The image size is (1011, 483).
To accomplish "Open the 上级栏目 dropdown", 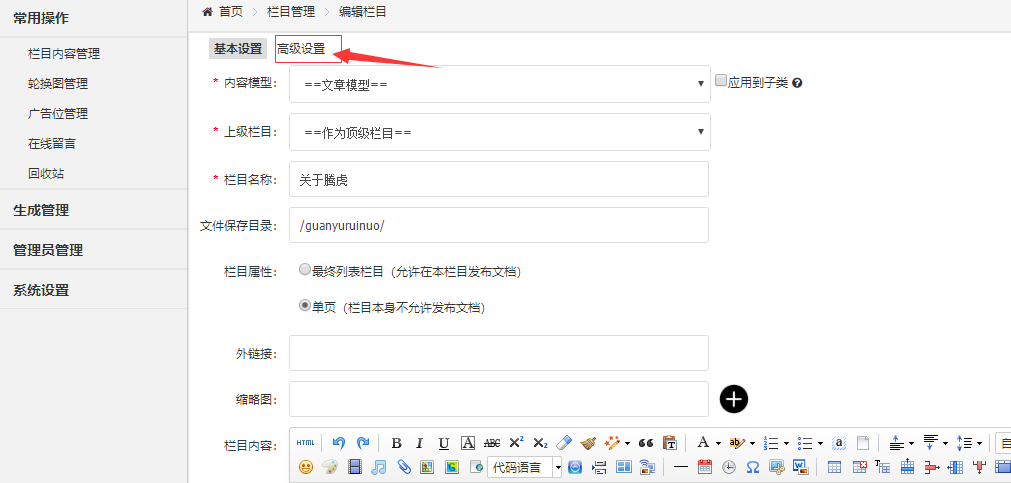I will (499, 132).
